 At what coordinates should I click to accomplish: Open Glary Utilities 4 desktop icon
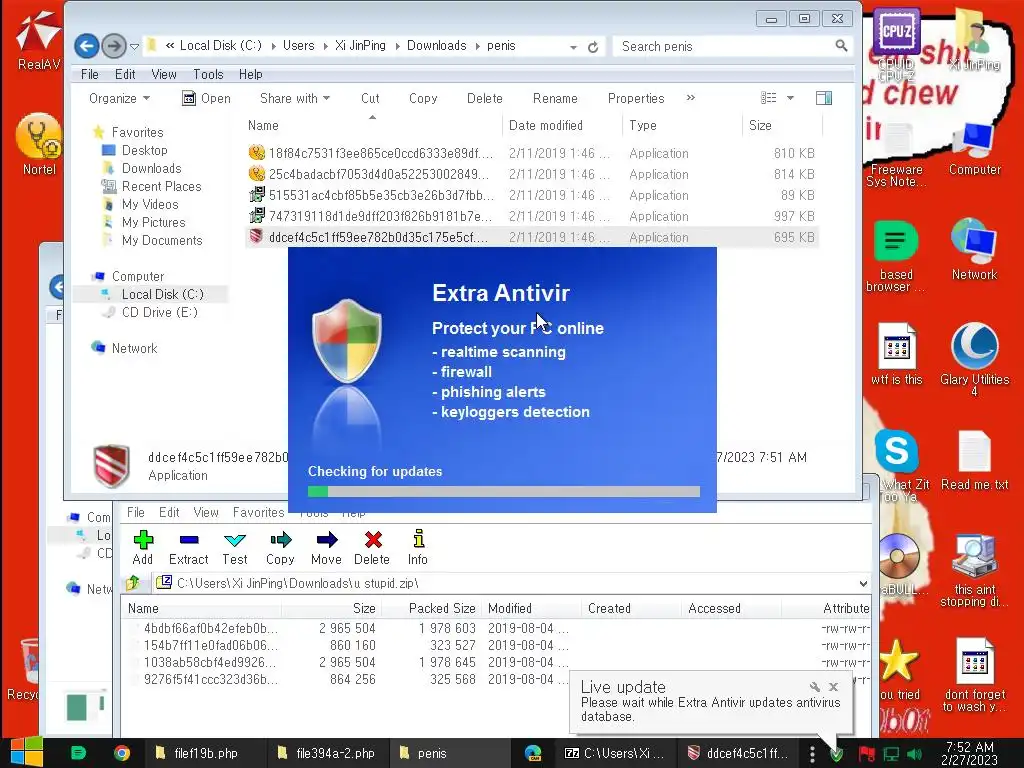click(974, 359)
